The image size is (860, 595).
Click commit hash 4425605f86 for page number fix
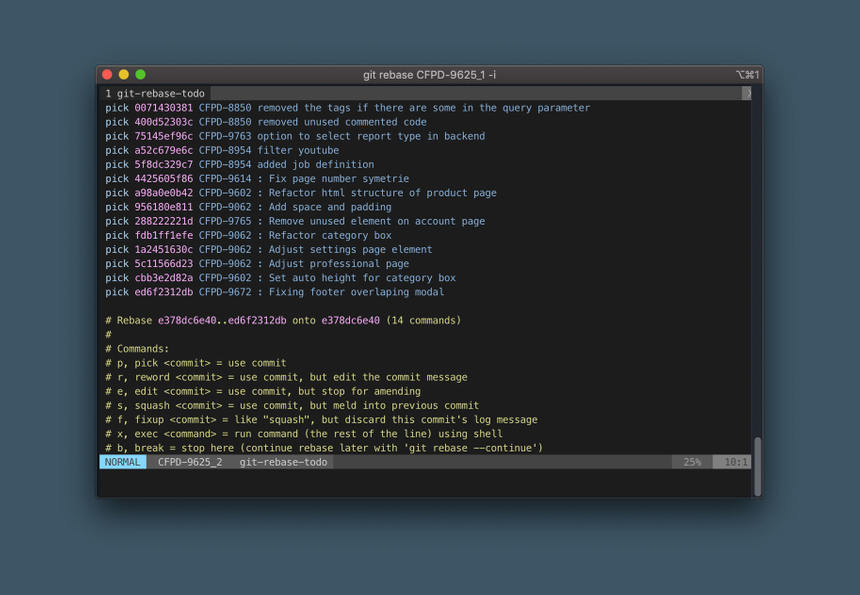click(163, 179)
